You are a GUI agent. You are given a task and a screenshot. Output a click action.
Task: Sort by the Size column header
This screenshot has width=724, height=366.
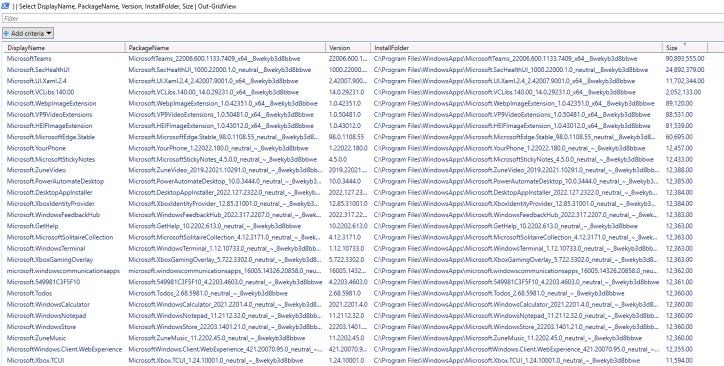click(685, 48)
